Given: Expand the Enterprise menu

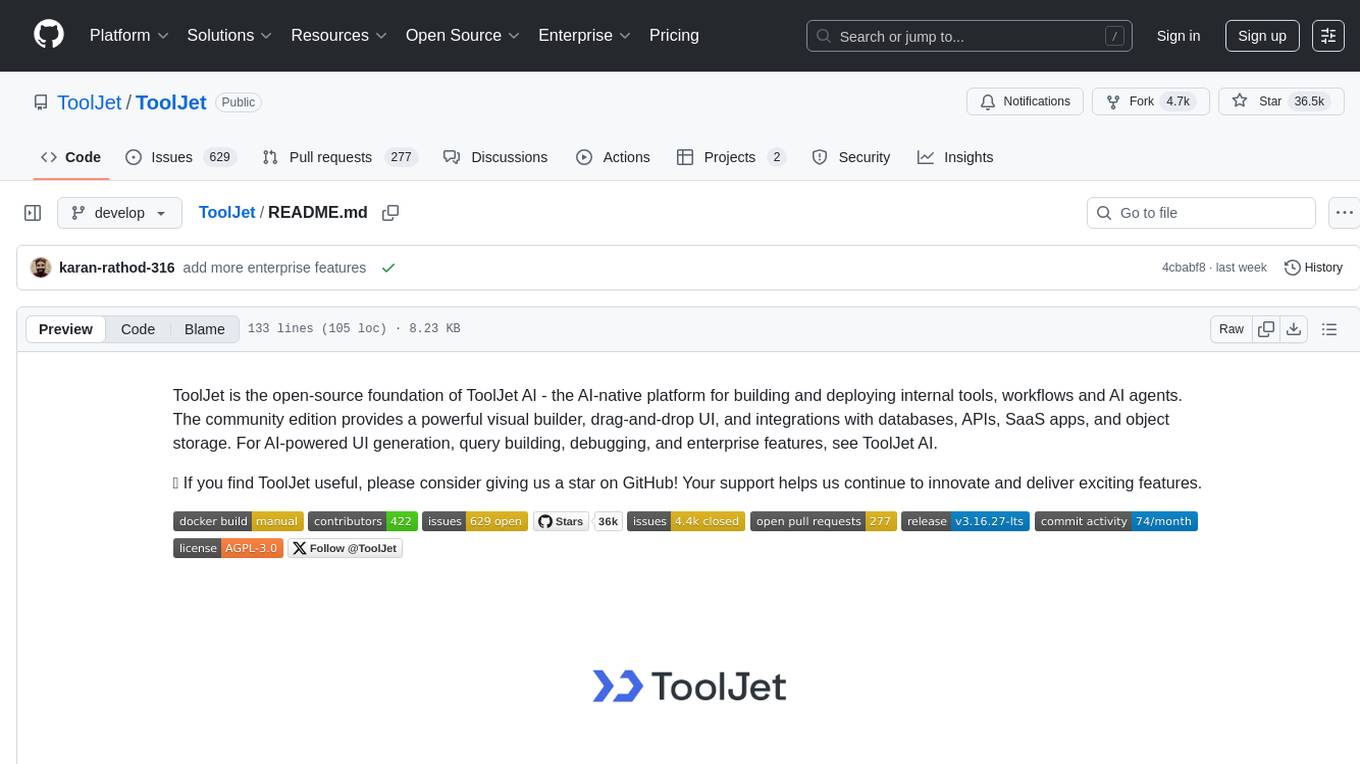Looking at the screenshot, I should pyautogui.click(x=585, y=35).
